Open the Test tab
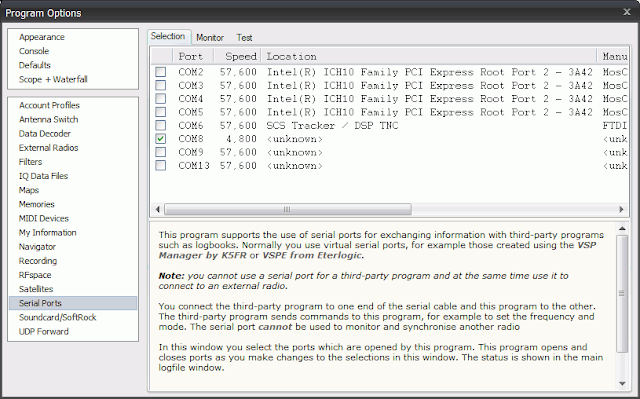This screenshot has height=399, width=640. click(x=244, y=38)
